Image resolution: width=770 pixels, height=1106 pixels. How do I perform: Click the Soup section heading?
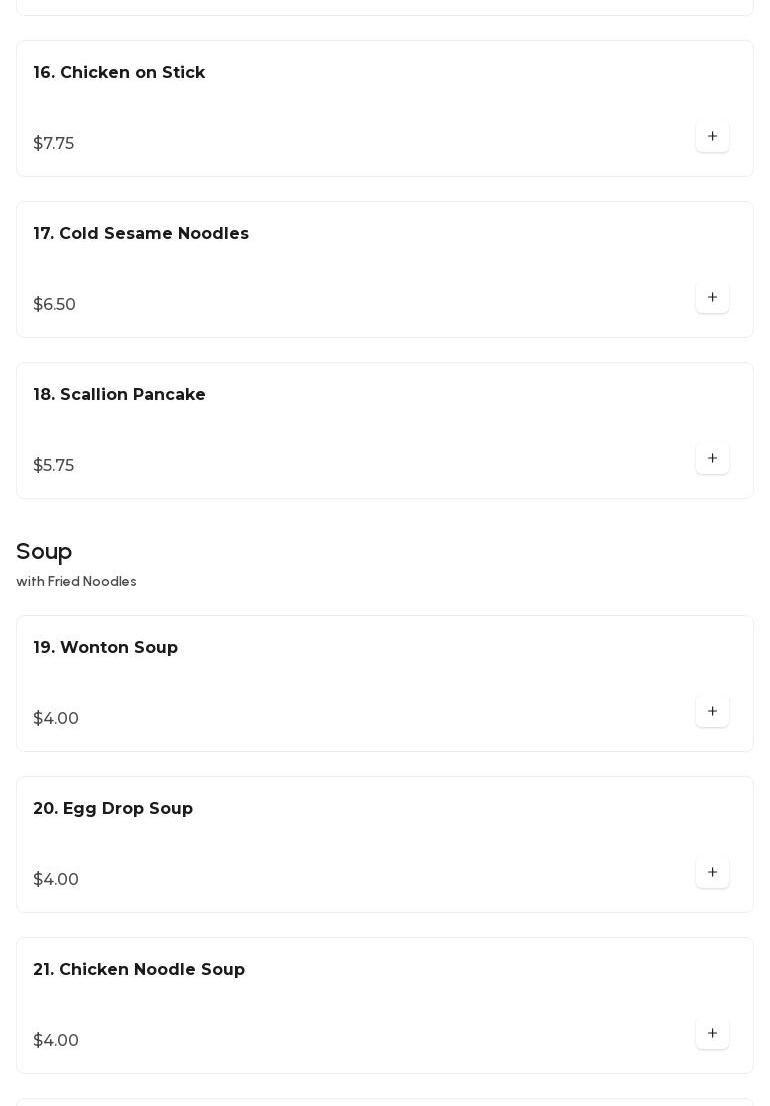click(x=44, y=552)
